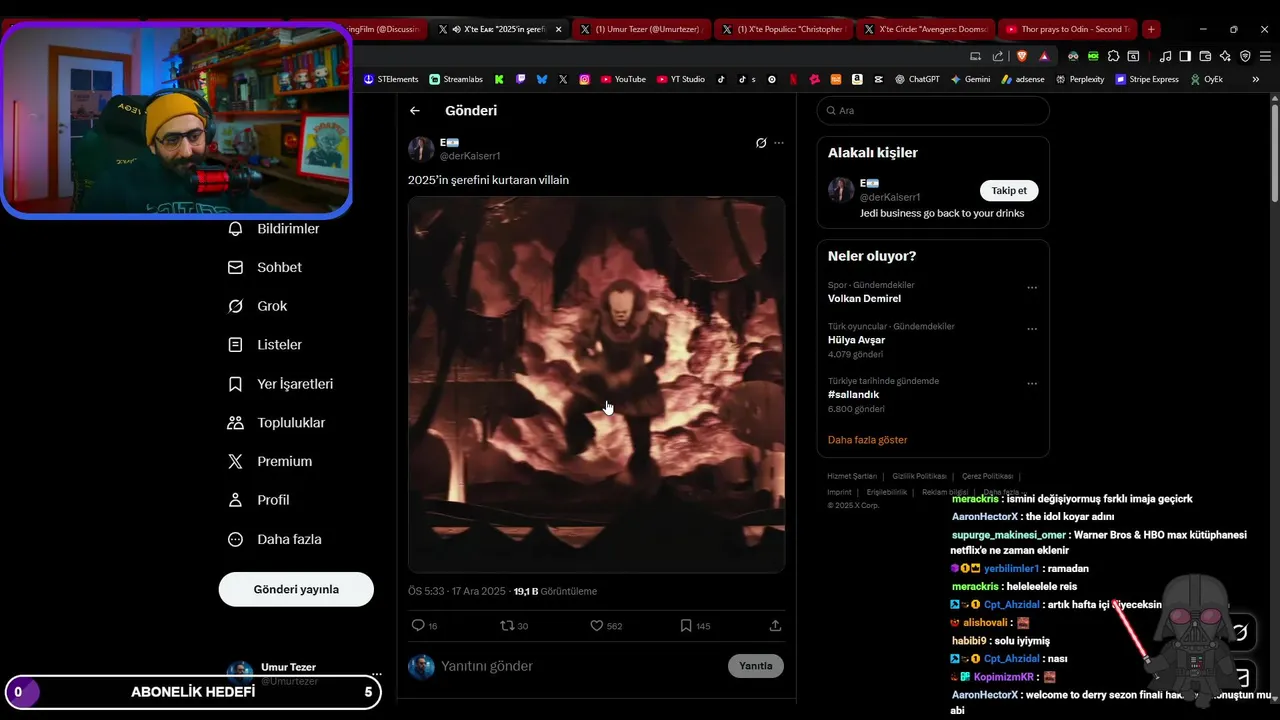Click the Yanıtını gönder reply field
Viewport: 1280px width, 720px height.
click(x=580, y=666)
